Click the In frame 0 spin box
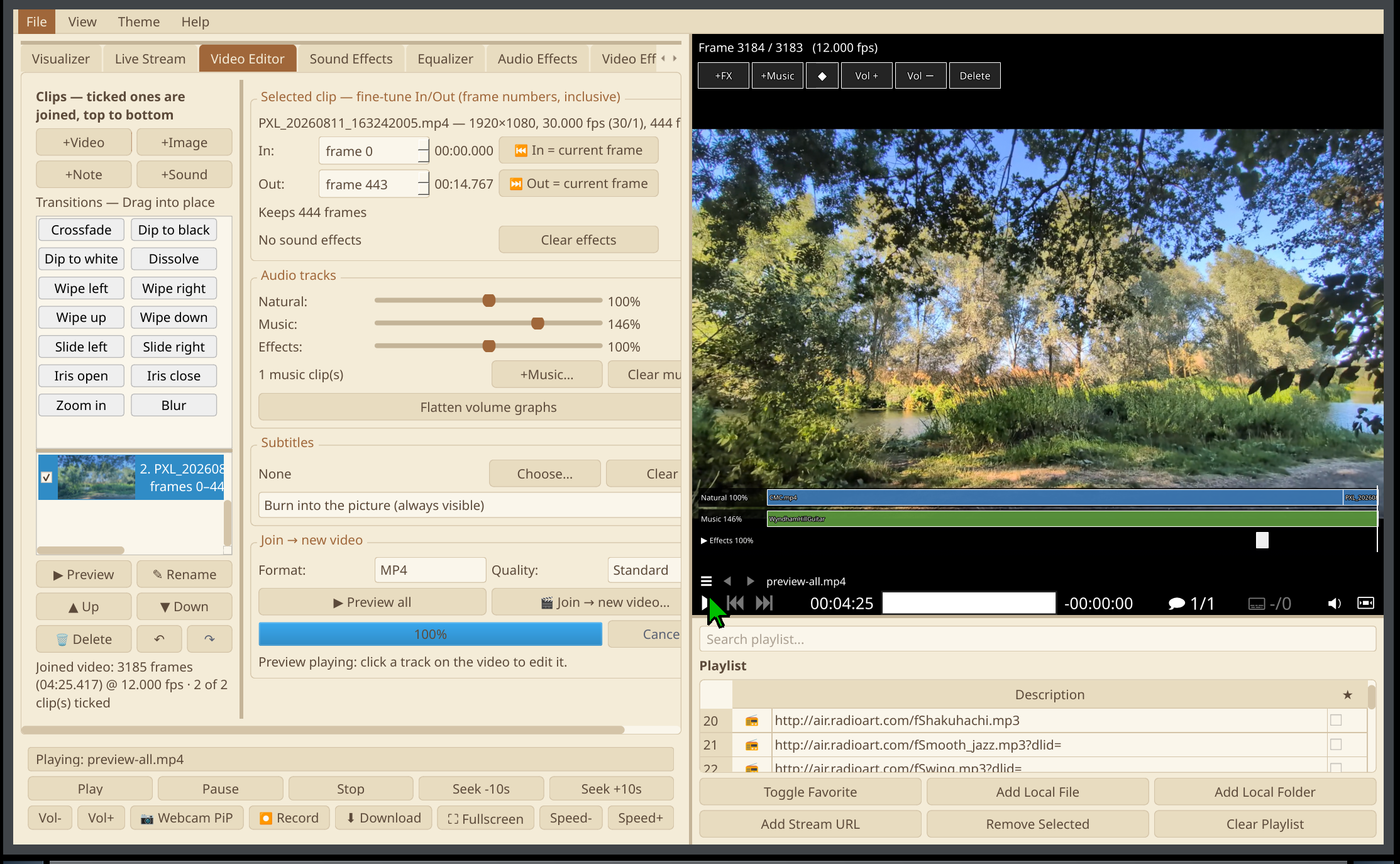This screenshot has width=1400, height=864. 373,151
